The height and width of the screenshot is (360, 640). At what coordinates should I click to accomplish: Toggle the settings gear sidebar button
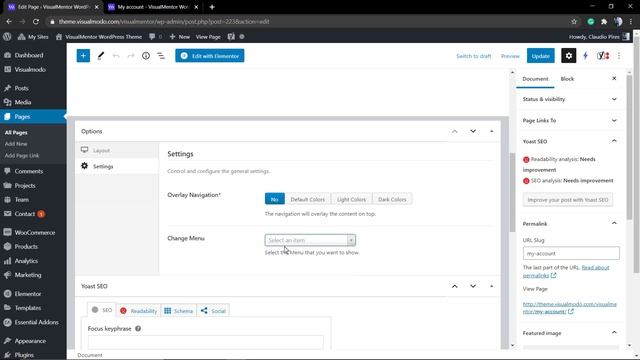click(569, 56)
